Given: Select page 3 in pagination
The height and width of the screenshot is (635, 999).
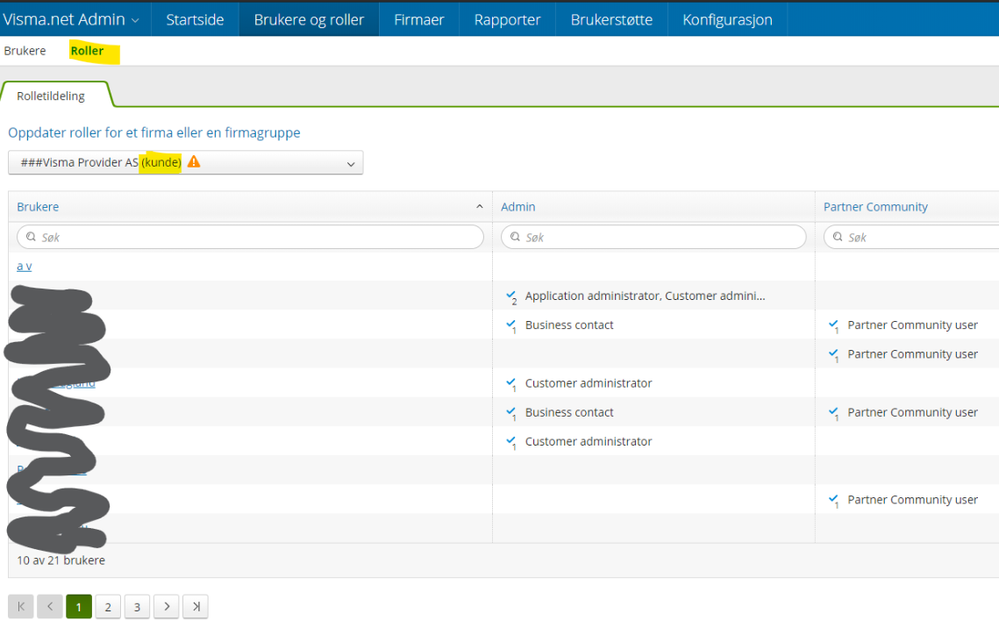Looking at the screenshot, I should [137, 606].
